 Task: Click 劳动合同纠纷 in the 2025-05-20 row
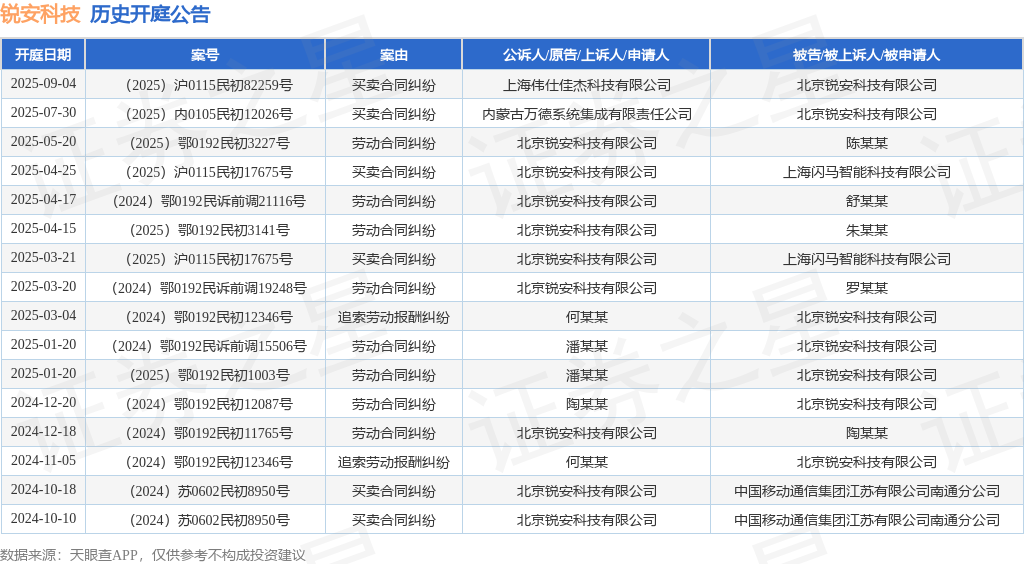(394, 143)
